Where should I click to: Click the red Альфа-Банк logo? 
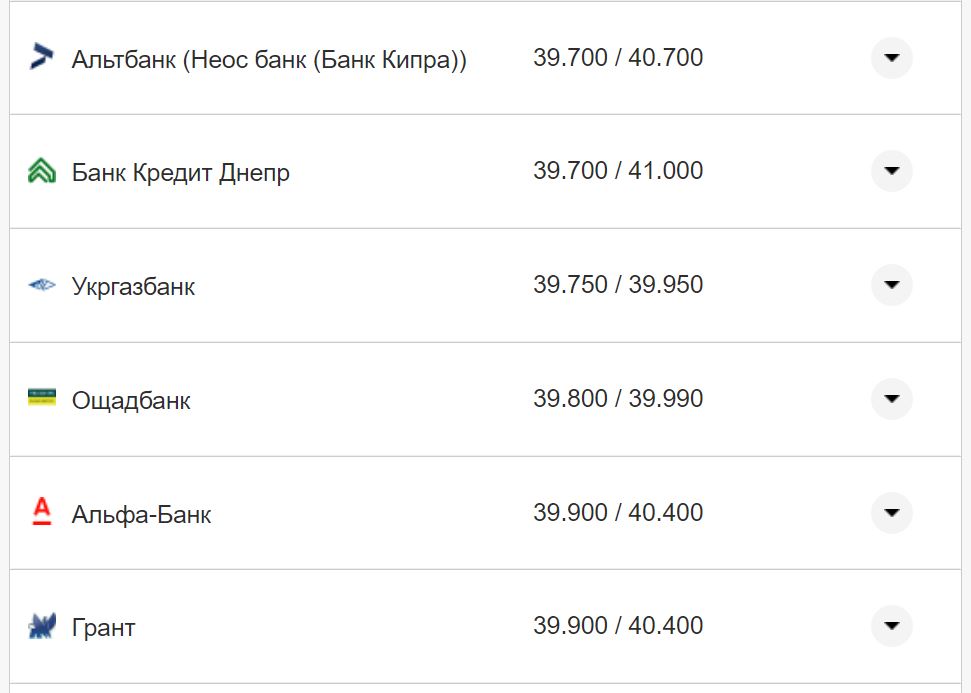click(42, 513)
